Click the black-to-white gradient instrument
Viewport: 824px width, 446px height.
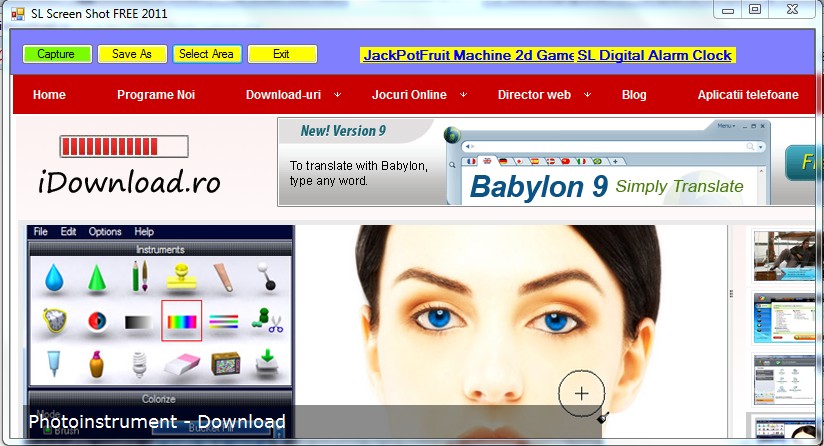(x=139, y=321)
